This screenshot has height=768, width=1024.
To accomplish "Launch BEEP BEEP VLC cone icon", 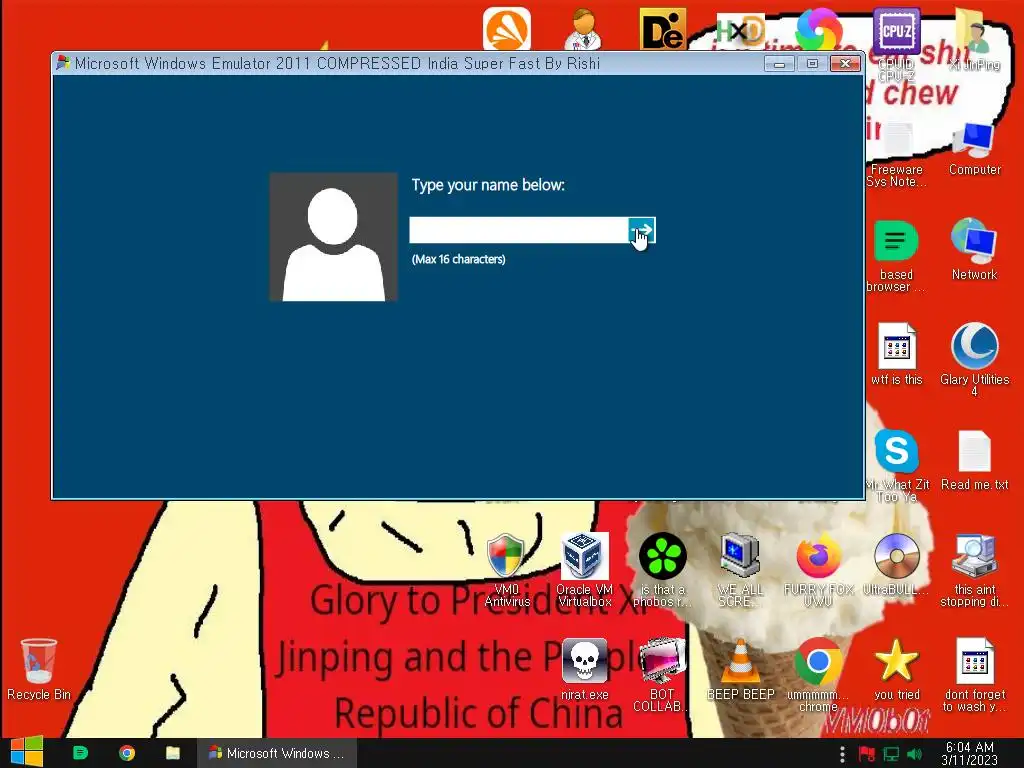I will tap(740, 669).
